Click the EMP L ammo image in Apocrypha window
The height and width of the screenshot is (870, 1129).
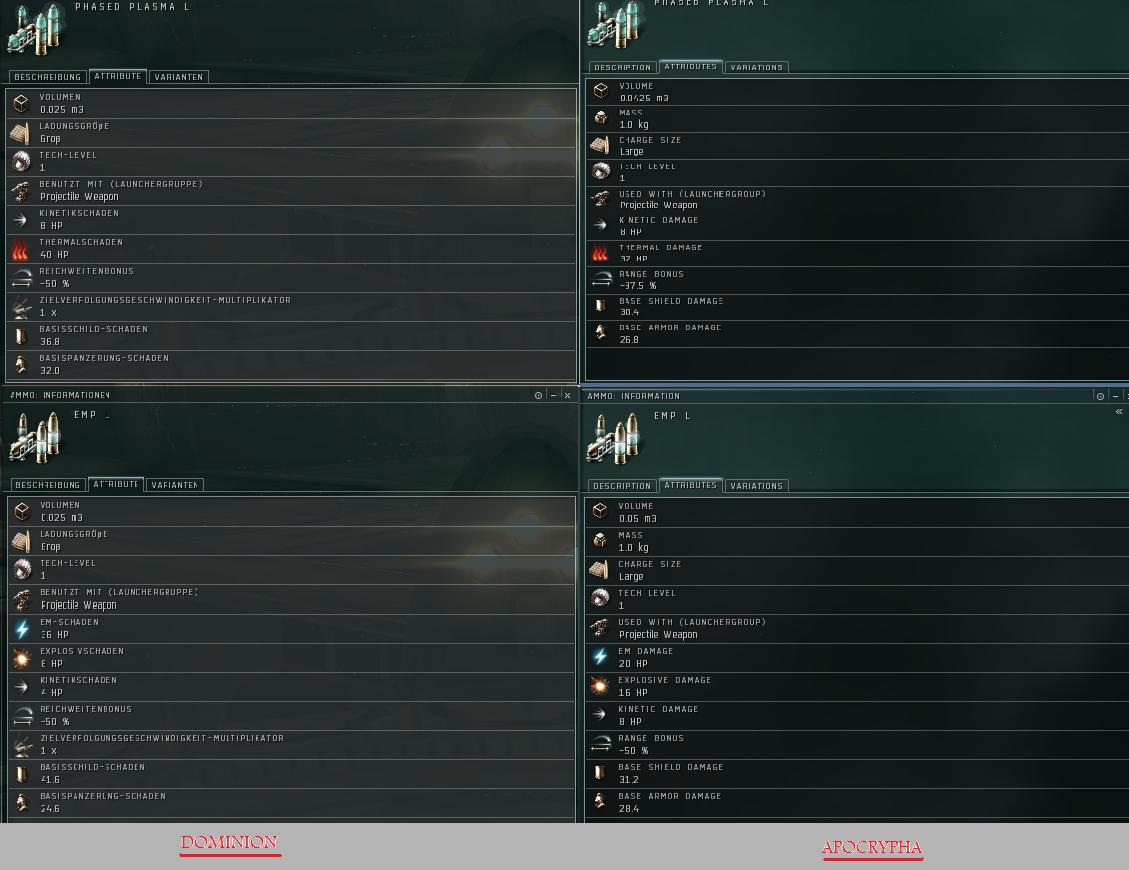614,439
